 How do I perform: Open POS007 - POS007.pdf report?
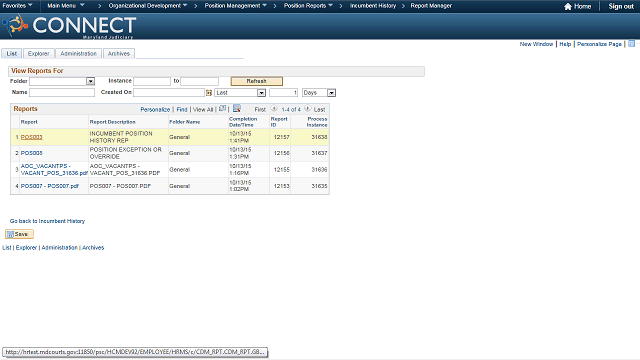pyautogui.click(x=50, y=186)
